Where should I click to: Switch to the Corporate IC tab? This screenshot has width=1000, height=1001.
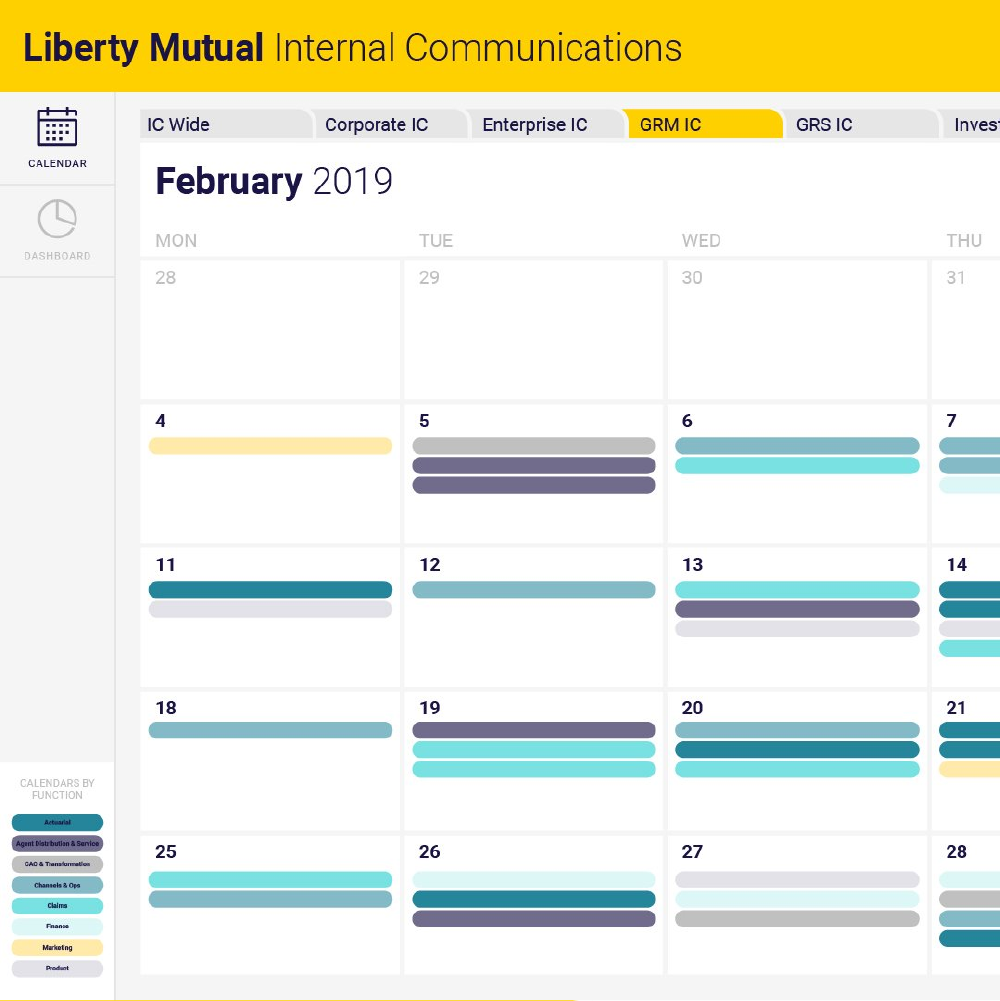[x=392, y=124]
